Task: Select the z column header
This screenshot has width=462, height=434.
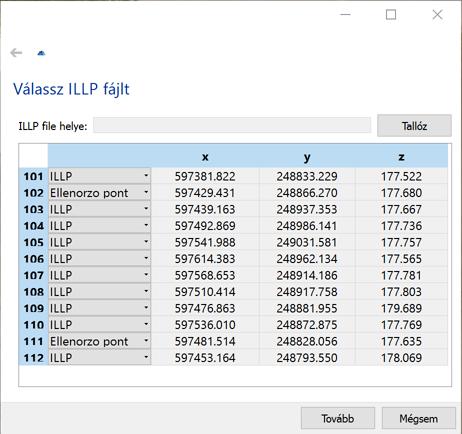Action: pyautogui.click(x=401, y=156)
